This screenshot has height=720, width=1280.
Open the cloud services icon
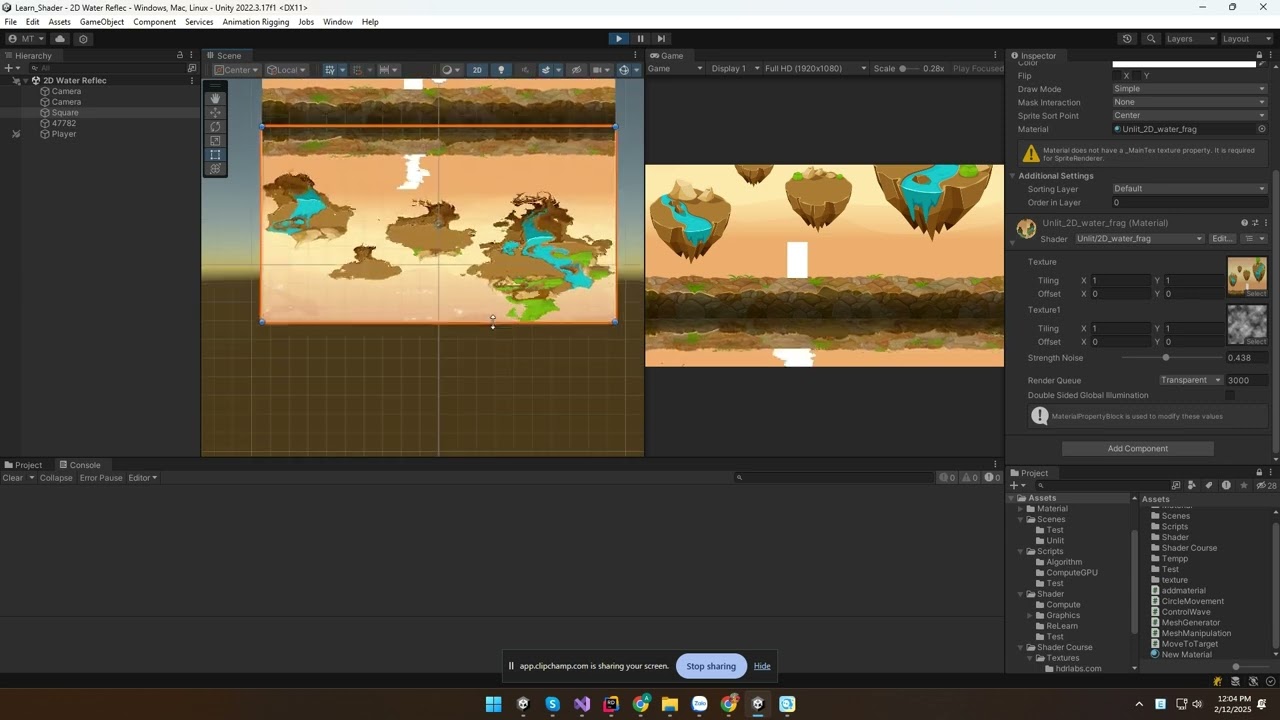[60, 39]
